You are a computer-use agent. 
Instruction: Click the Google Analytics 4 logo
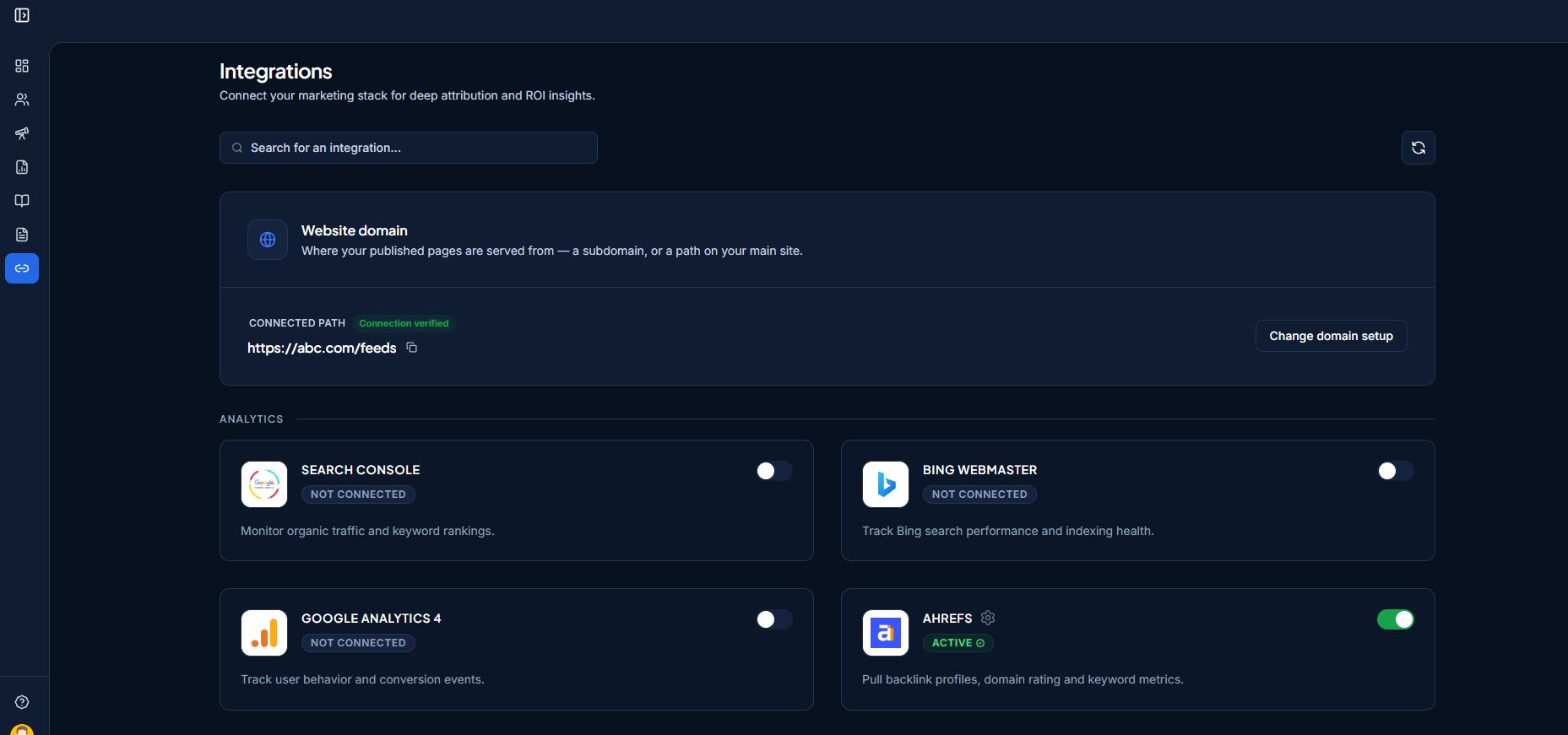[x=264, y=633]
